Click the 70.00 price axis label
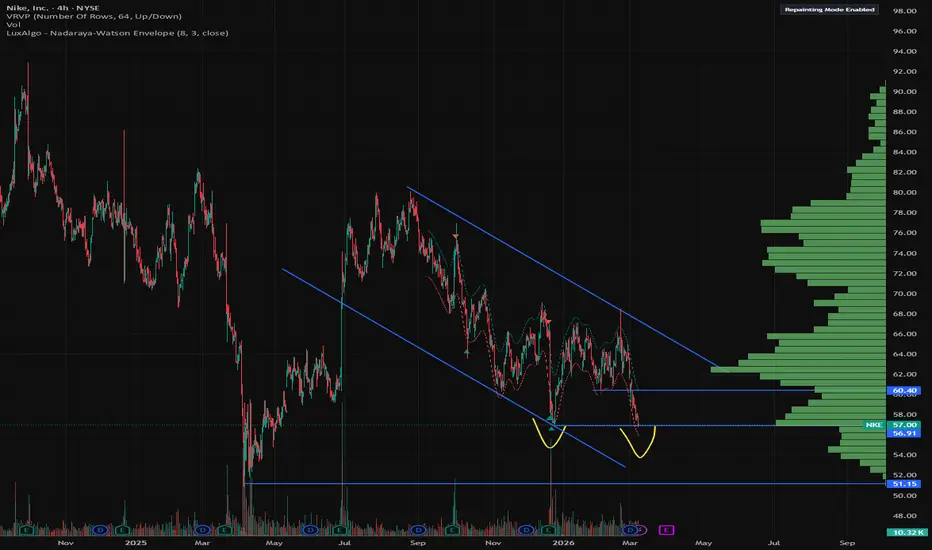The image size is (932, 550). tap(904, 294)
